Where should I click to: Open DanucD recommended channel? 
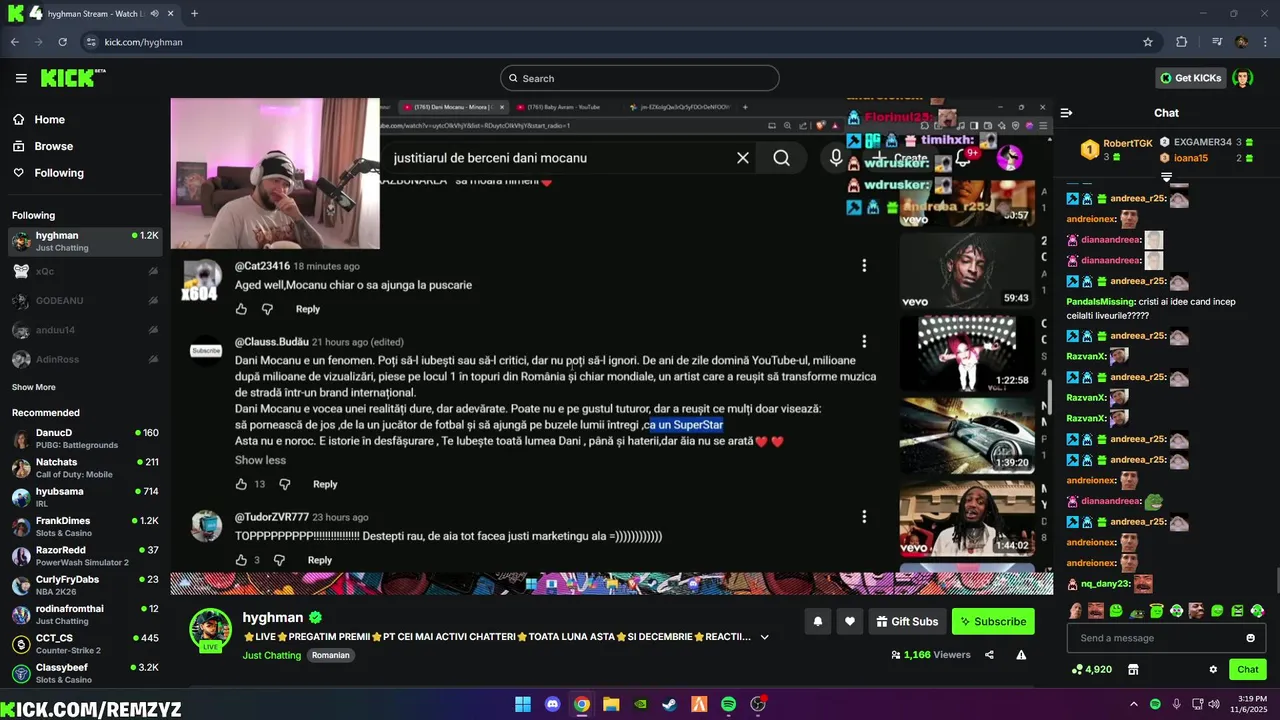click(85, 439)
